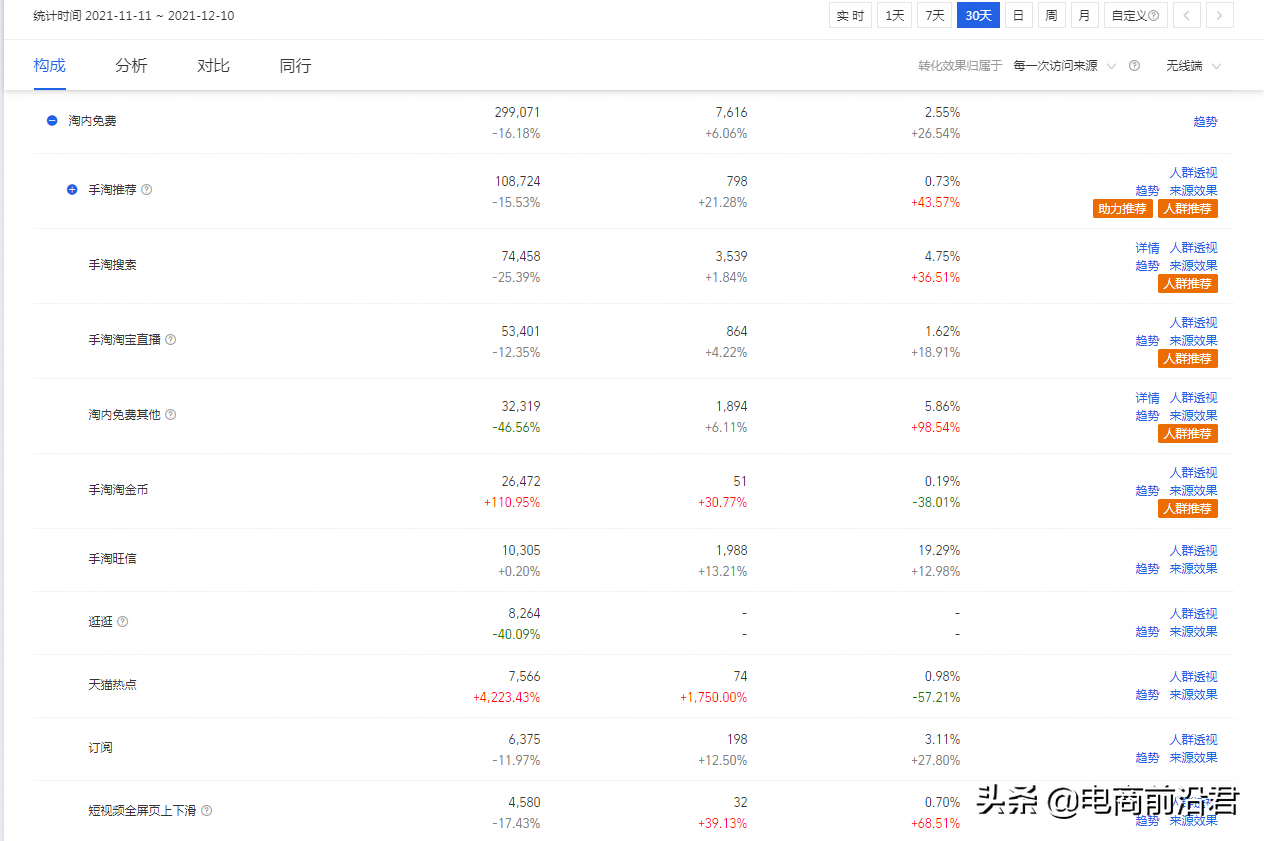Collapse the 淘内免费 row
Image resolution: width=1264 pixels, height=841 pixels.
coord(52,120)
